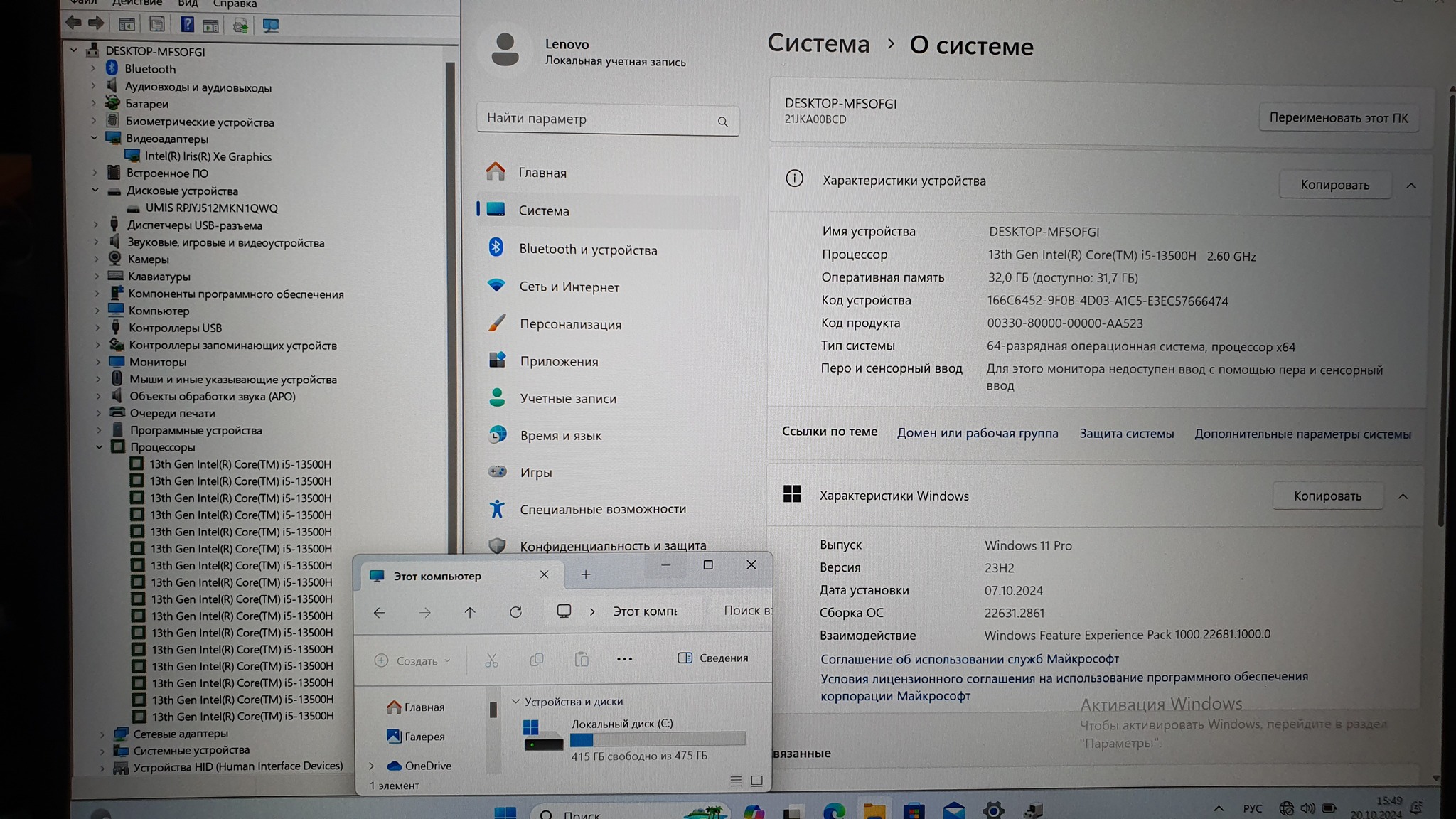
Task: Open Microsoft Edge from the taskbar
Action: pyautogui.click(x=834, y=811)
